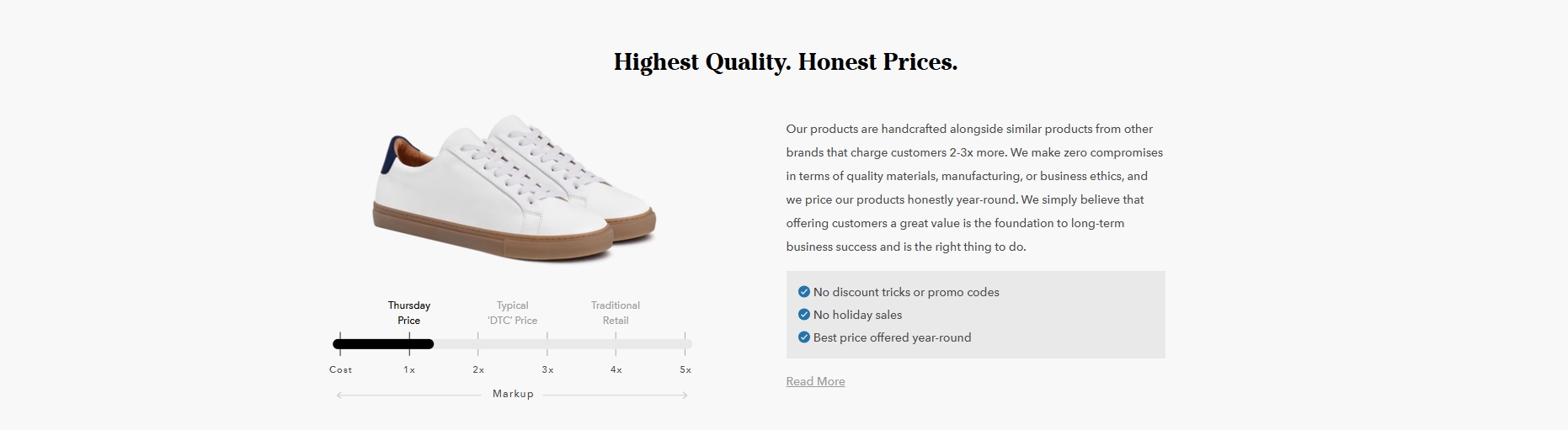Click the Cost tick label
The width and height of the screenshot is (1568, 430).
click(341, 369)
